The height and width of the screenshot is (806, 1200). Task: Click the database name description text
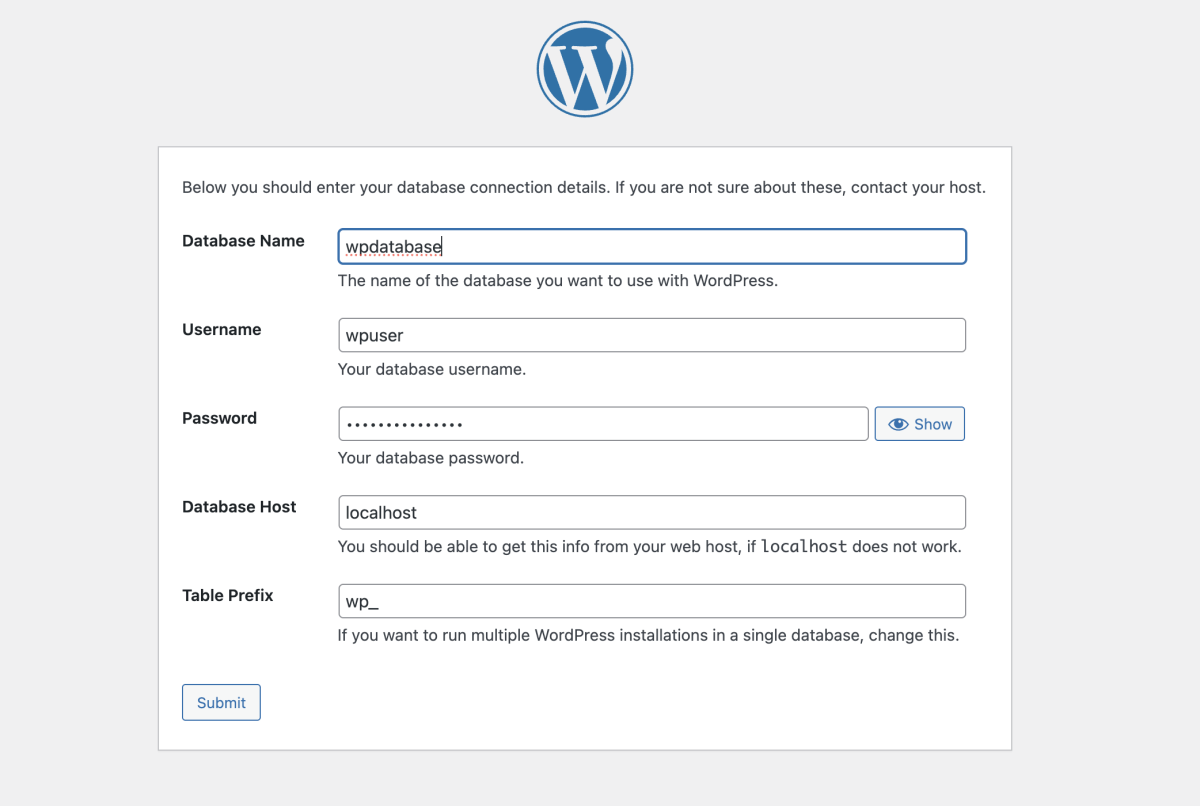point(557,281)
